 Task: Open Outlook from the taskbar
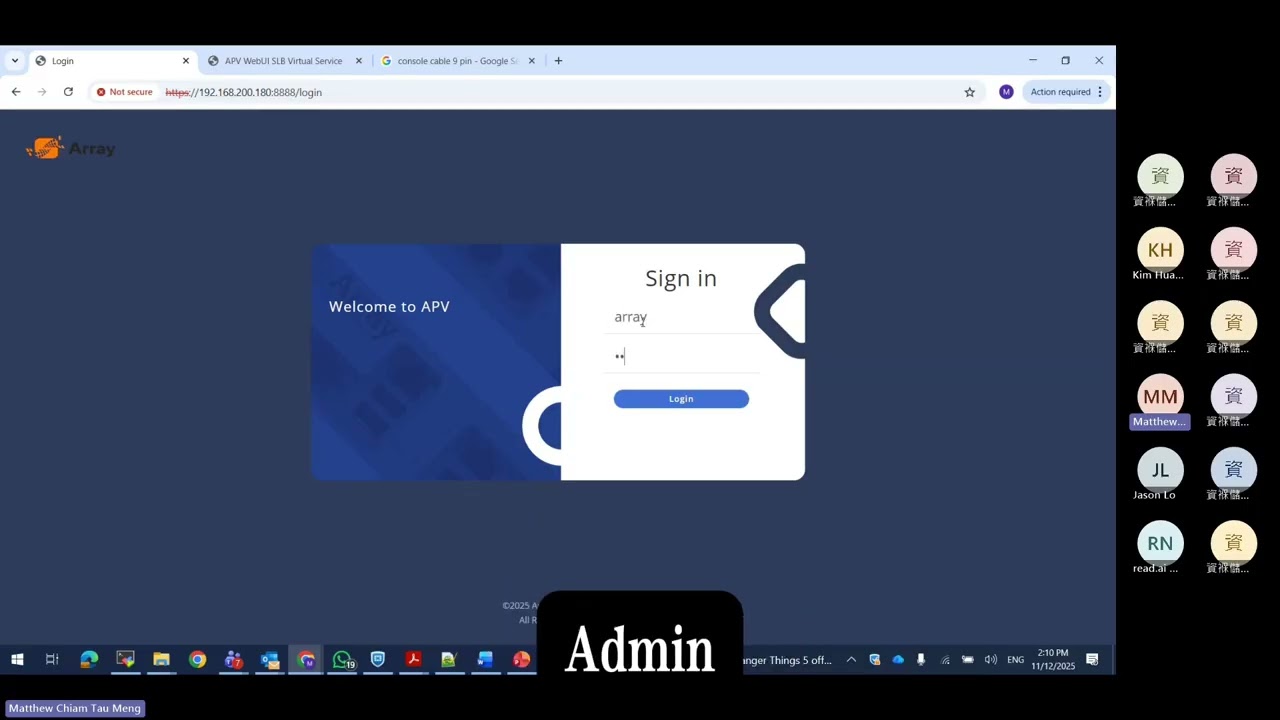pyautogui.click(x=269, y=660)
